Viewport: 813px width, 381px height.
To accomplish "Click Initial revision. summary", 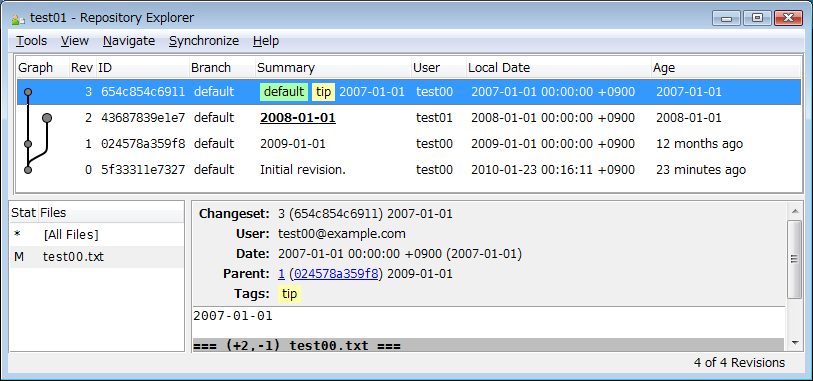I will pos(303,170).
